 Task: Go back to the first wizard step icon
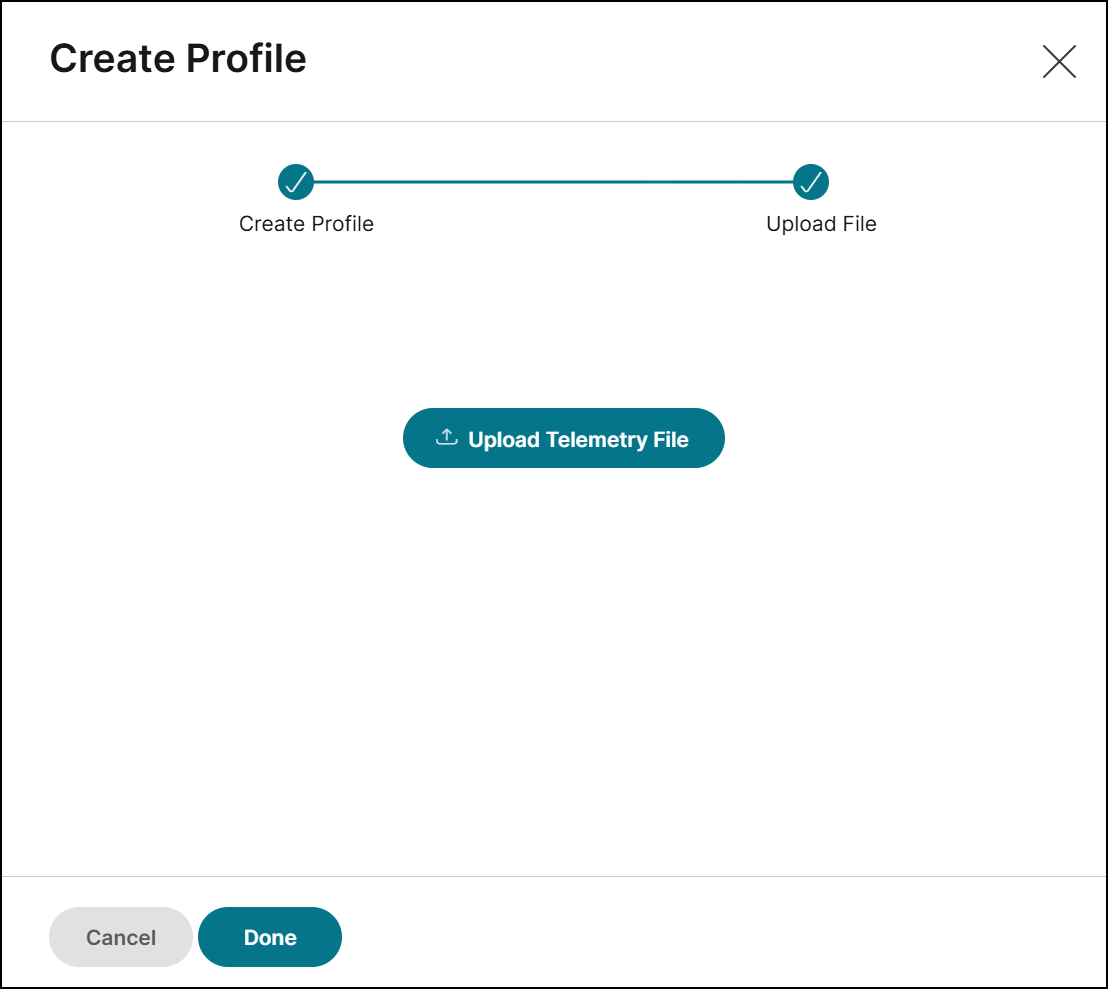(296, 182)
